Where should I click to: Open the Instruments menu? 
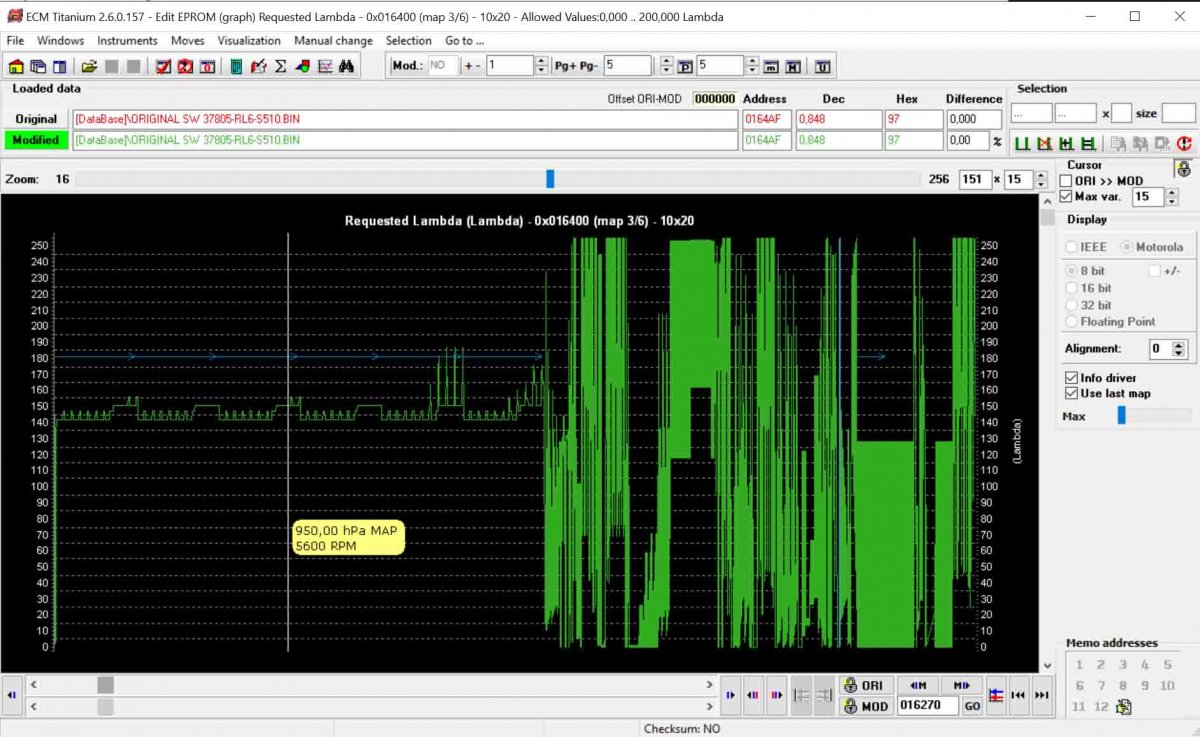[127, 41]
